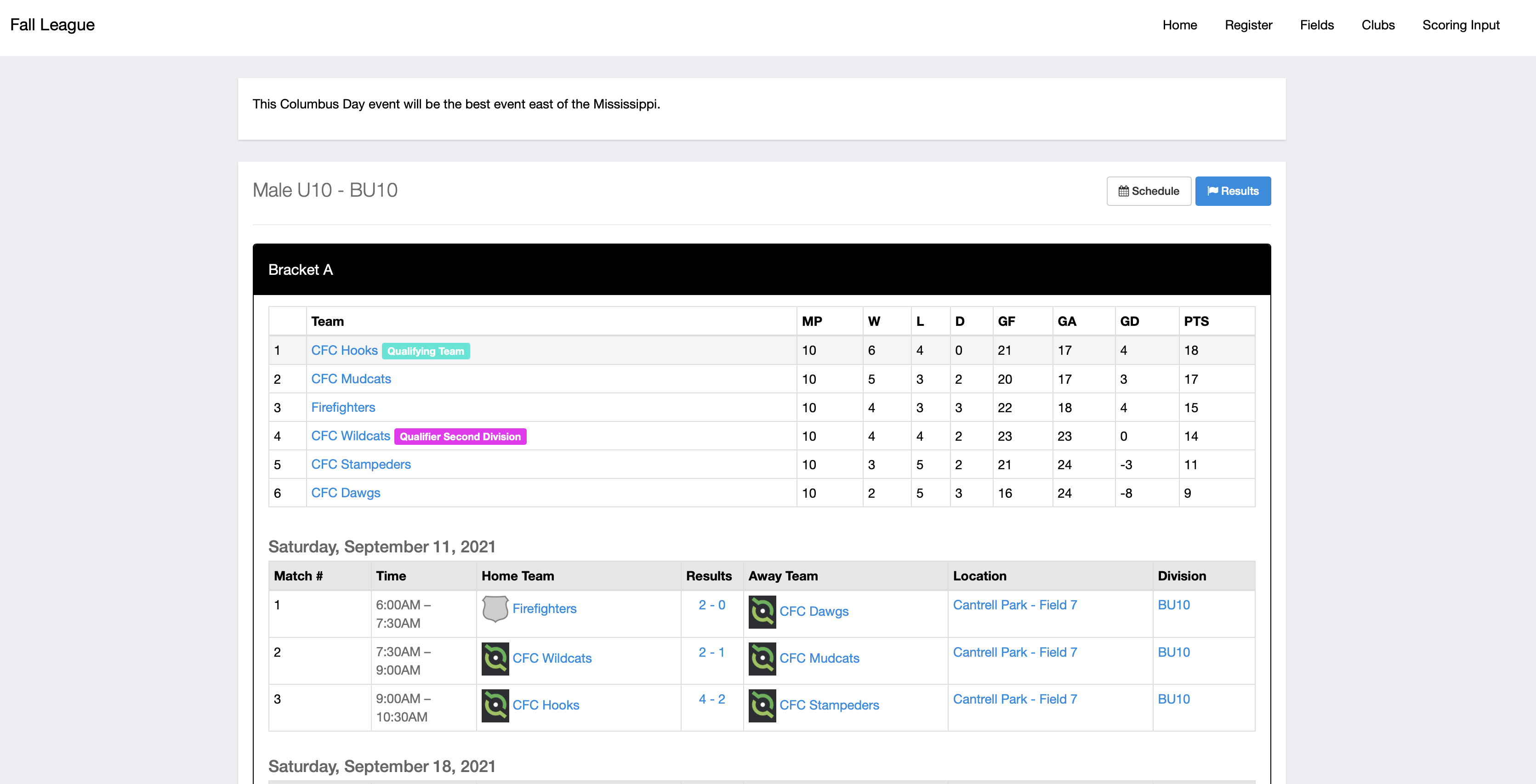Click the Bracket A header bar

tap(762, 269)
